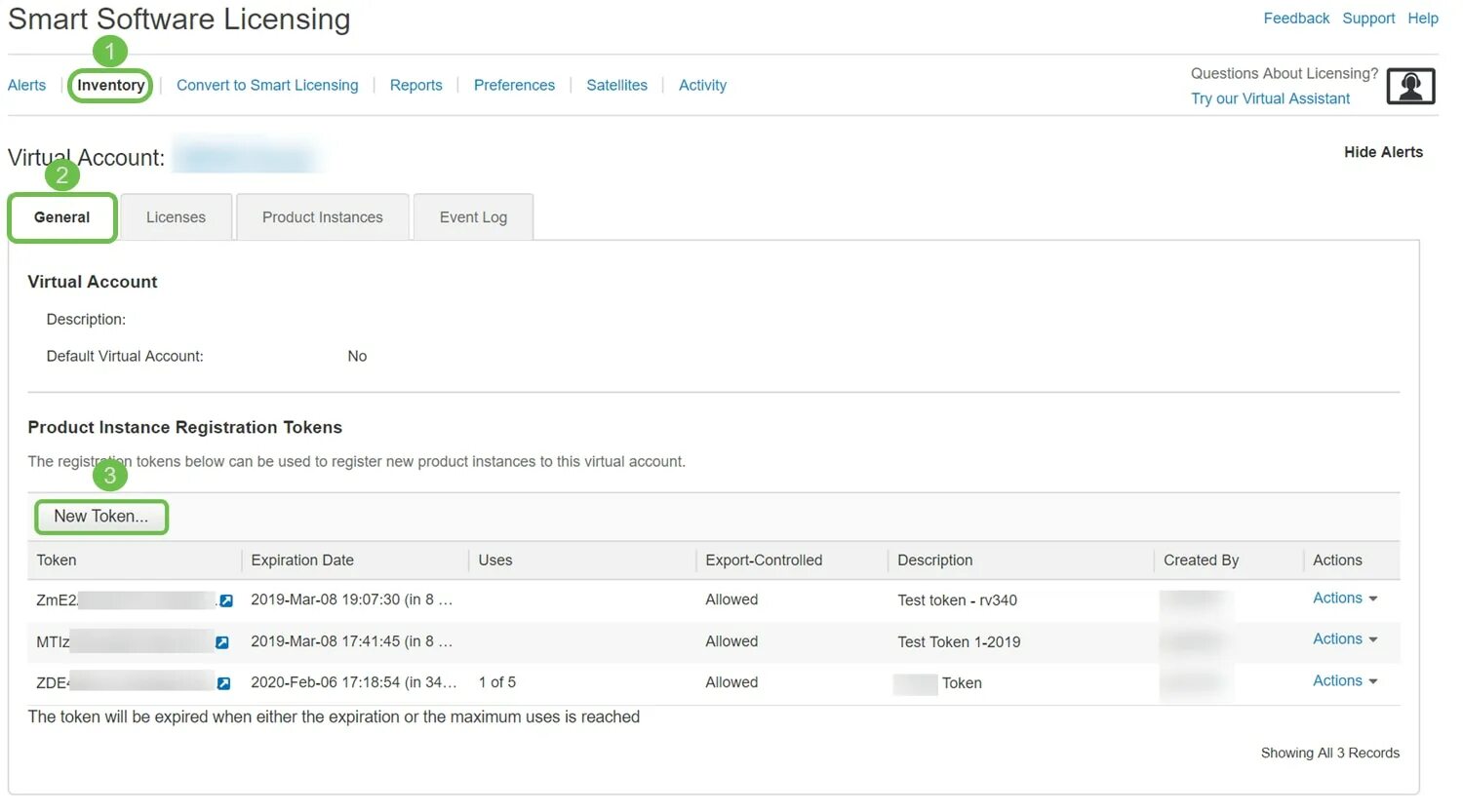The image size is (1463, 812).
Task: Open Actions dropdown for Test token - rv340
Action: (1345, 599)
